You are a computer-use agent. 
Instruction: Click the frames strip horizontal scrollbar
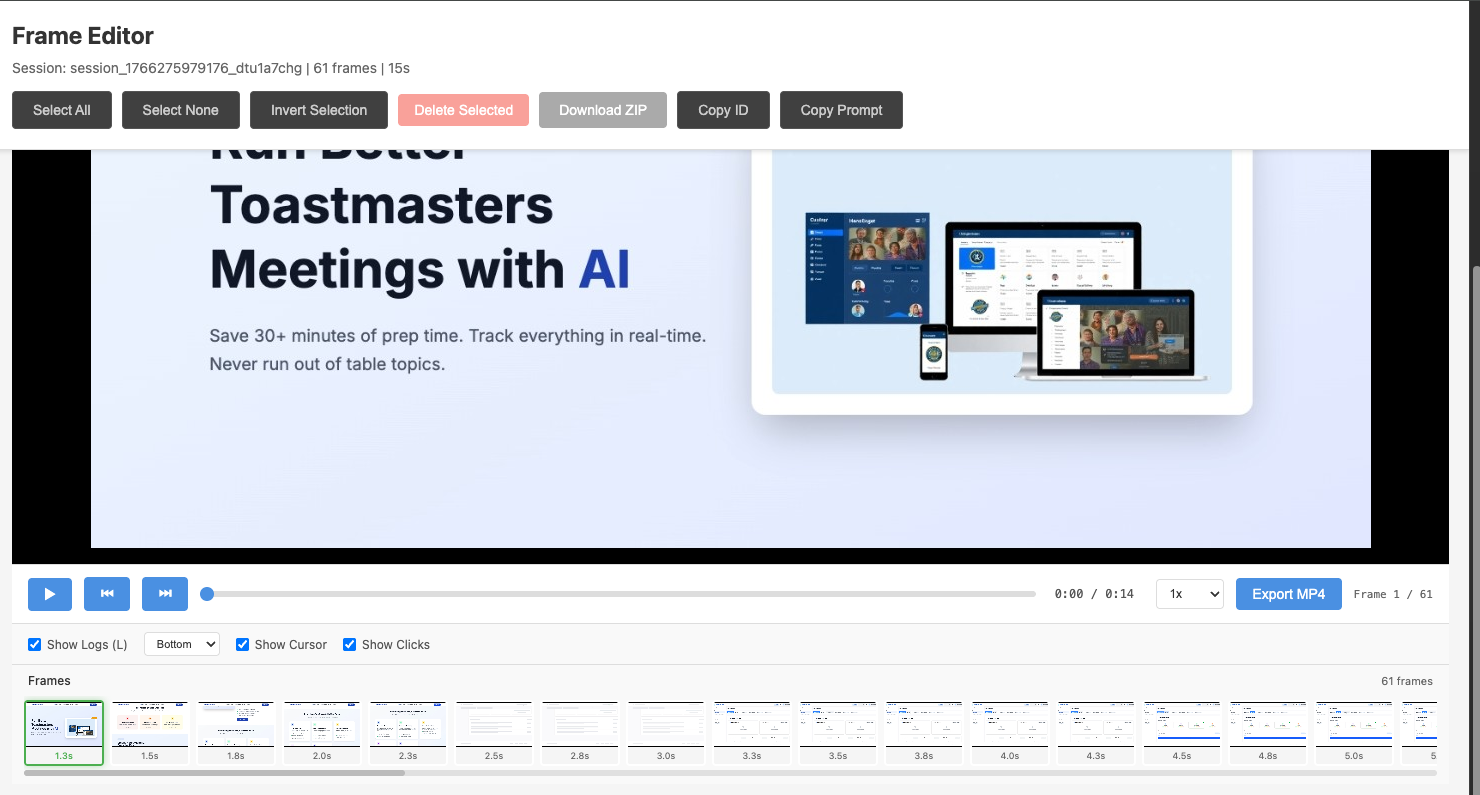point(214,773)
